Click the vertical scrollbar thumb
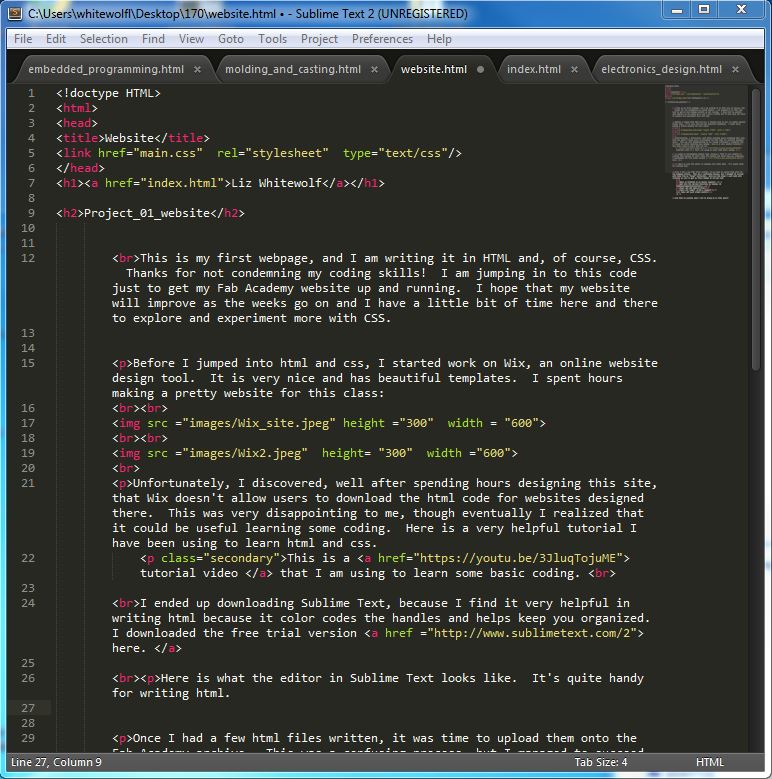The image size is (772, 779). (x=755, y=229)
